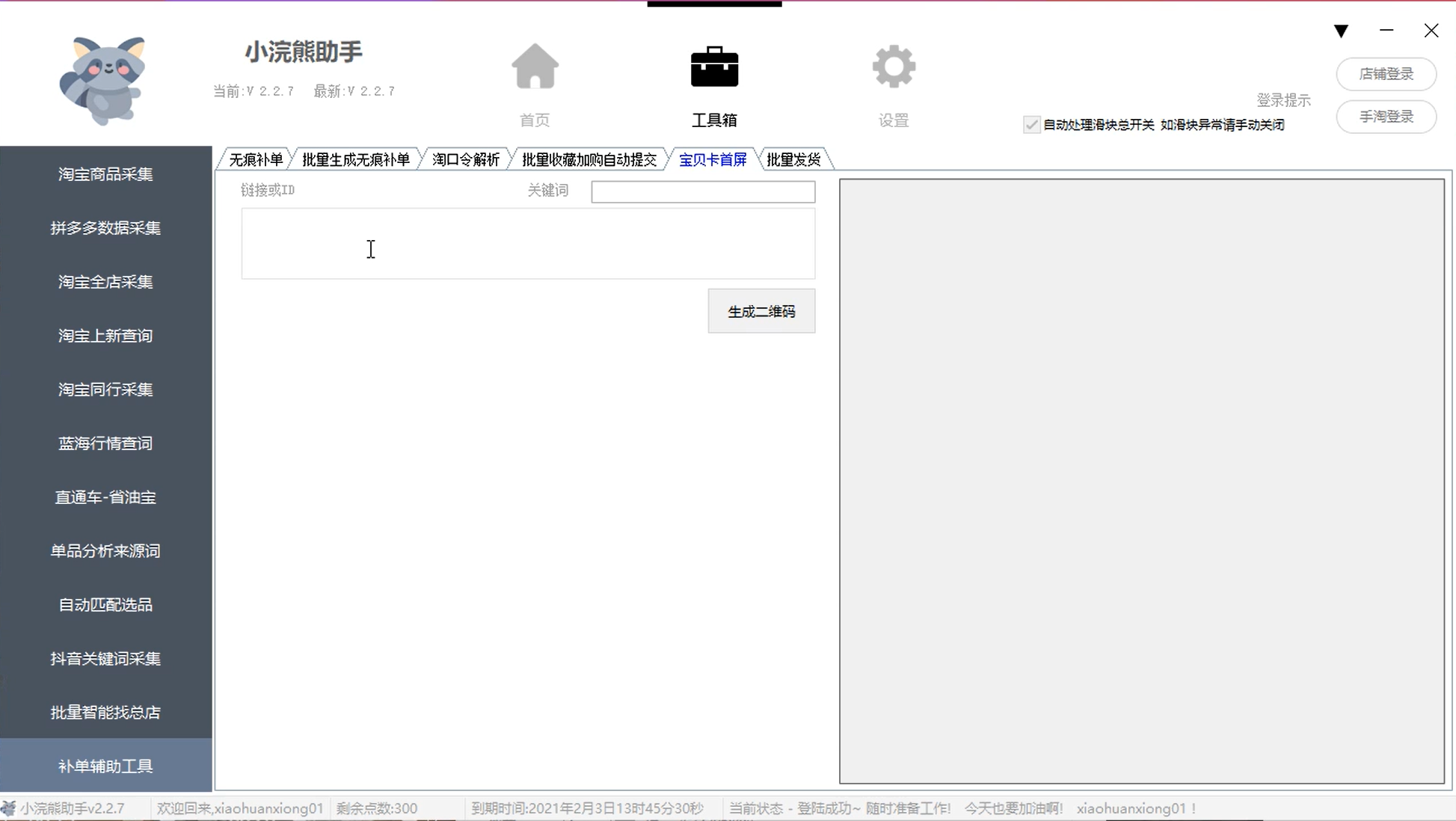Click the 店铺登录 button
Image resolution: width=1456 pixels, height=821 pixels.
[1386, 75]
